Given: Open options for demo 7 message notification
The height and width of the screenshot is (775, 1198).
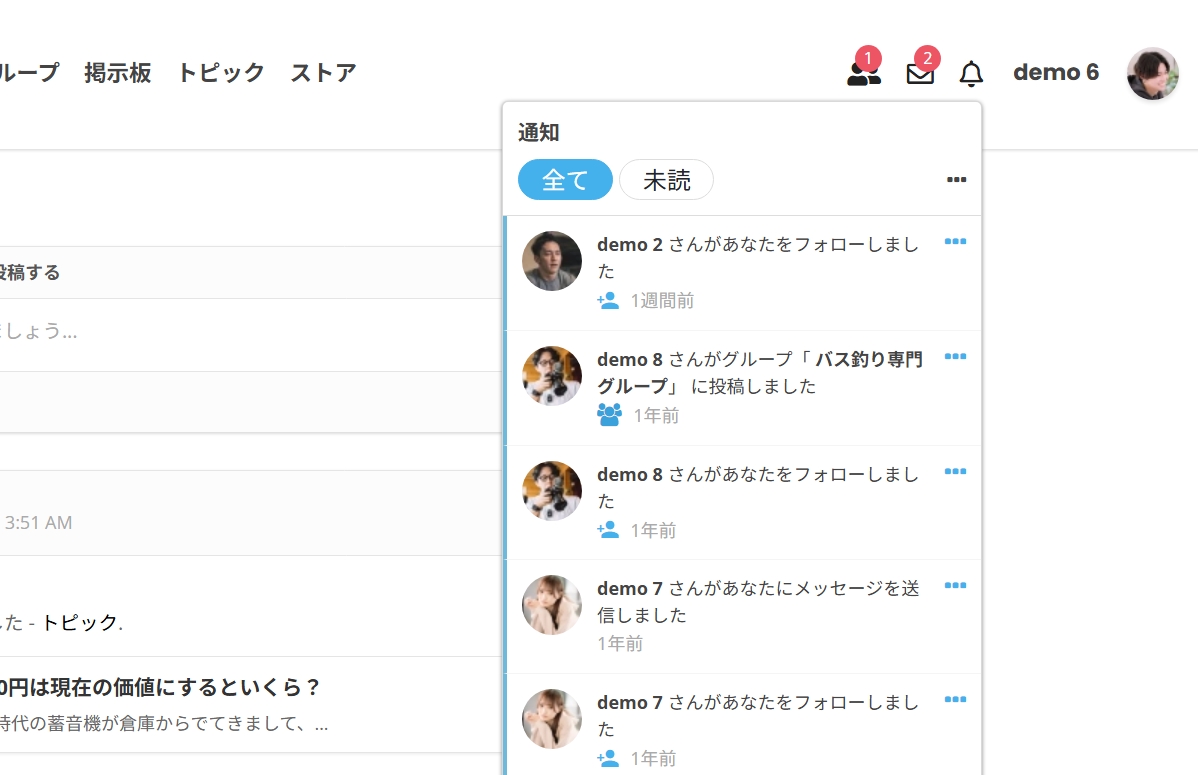Looking at the screenshot, I should pos(955,586).
